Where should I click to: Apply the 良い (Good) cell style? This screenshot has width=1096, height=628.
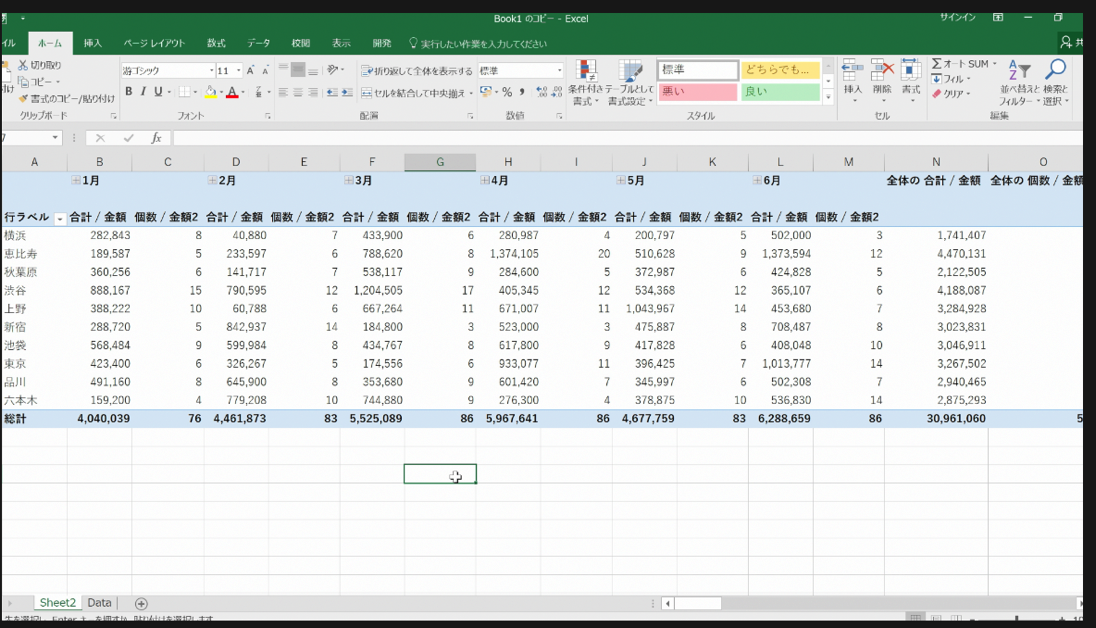point(780,92)
